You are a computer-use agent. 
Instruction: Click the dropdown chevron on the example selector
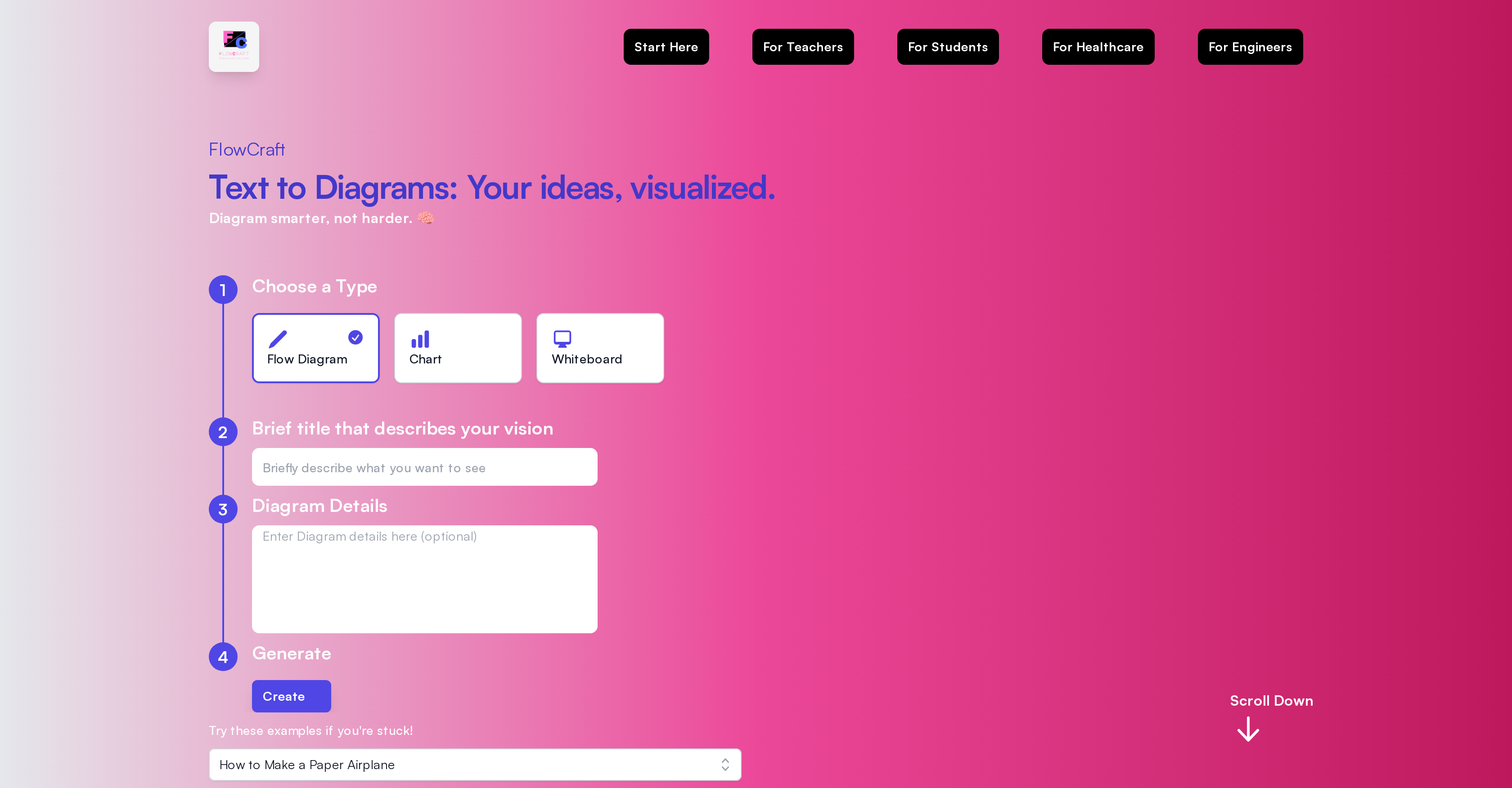(725, 764)
